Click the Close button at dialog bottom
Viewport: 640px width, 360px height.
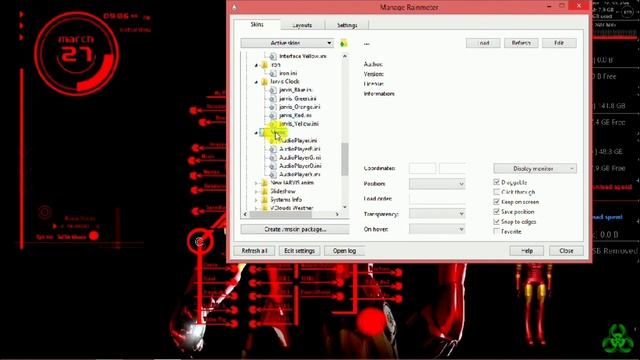point(566,251)
